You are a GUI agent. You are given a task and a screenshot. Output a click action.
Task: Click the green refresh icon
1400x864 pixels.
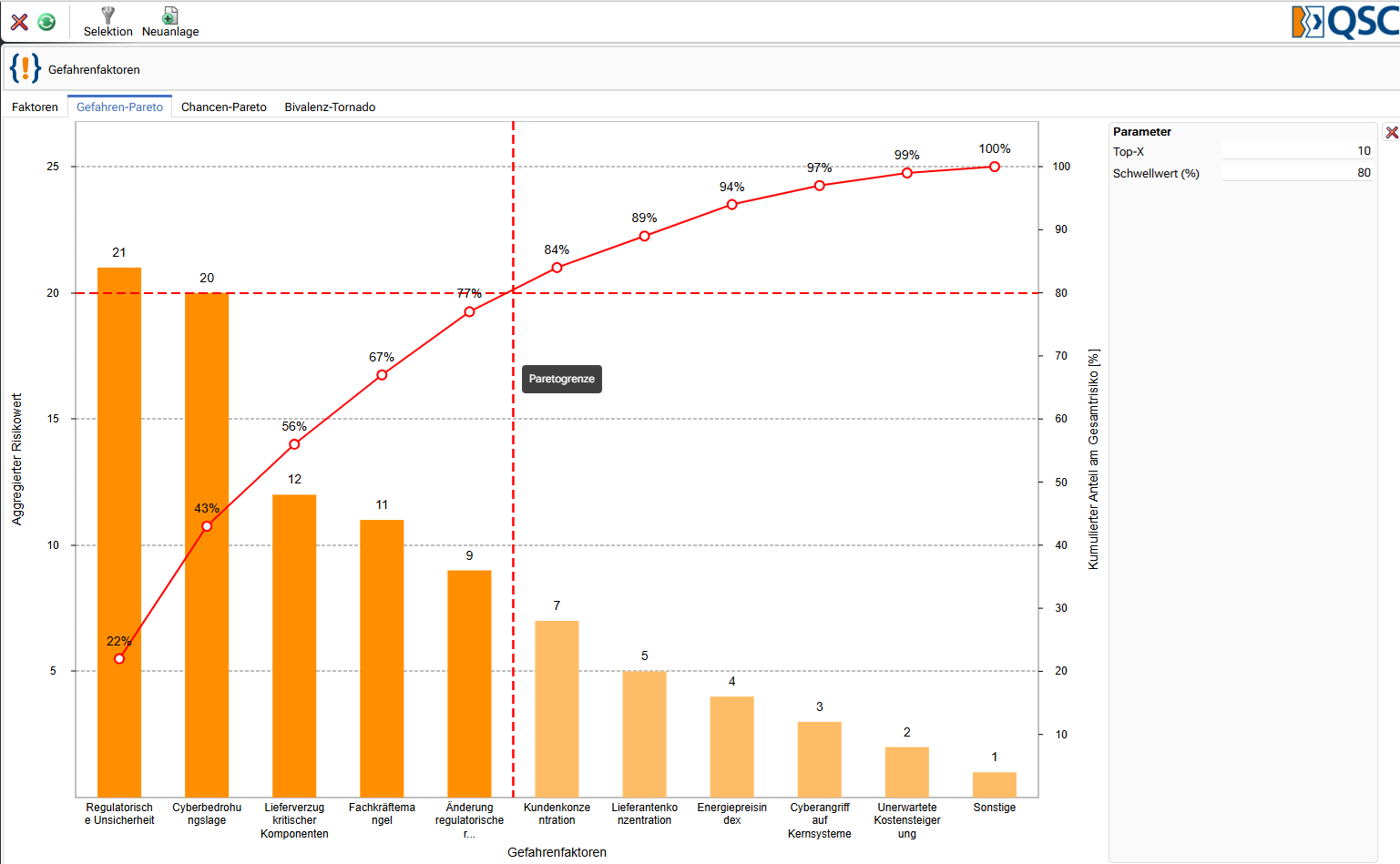(x=46, y=22)
